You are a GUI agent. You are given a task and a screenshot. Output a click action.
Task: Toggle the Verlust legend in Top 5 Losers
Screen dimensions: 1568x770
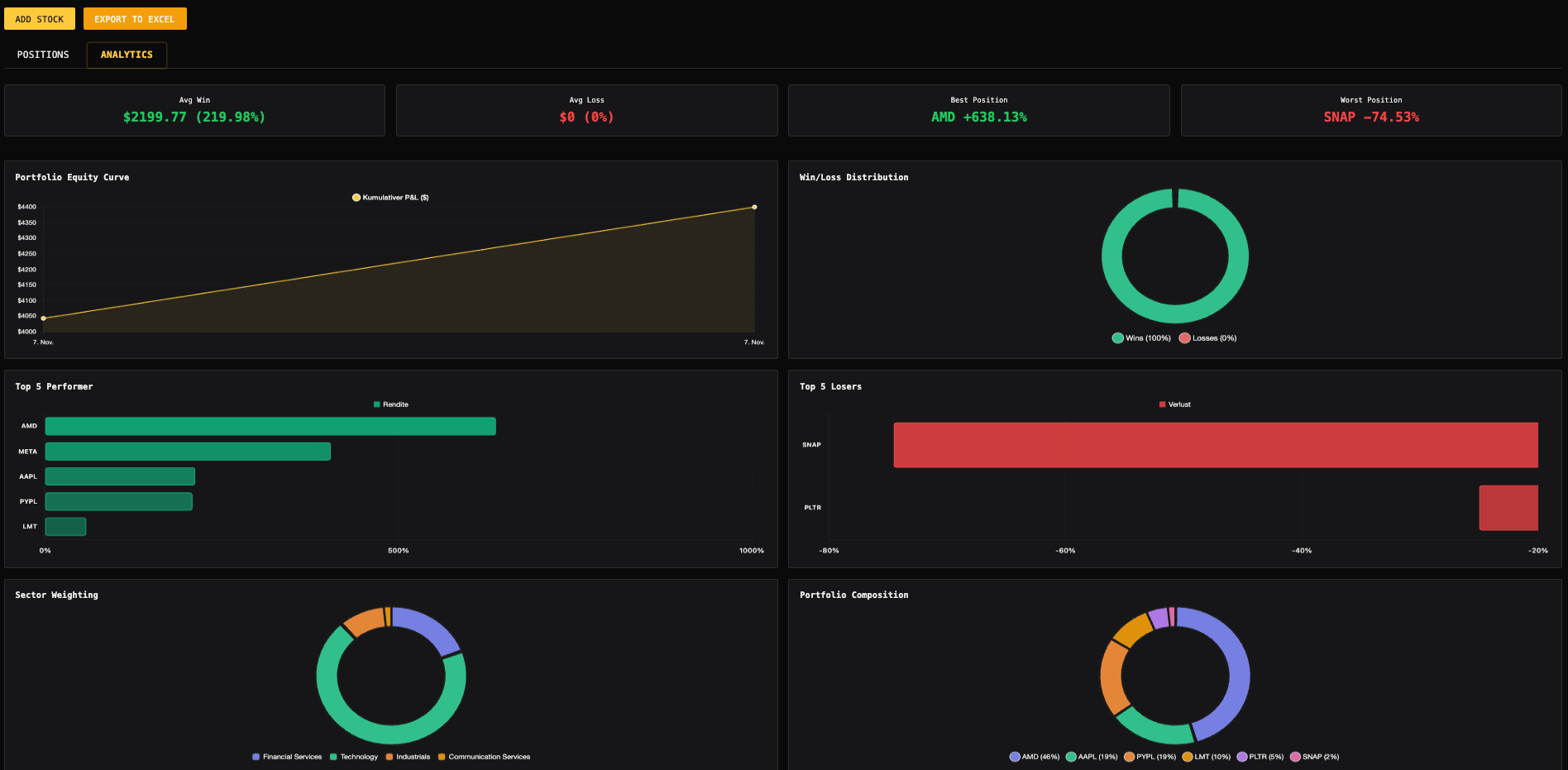click(x=1162, y=404)
